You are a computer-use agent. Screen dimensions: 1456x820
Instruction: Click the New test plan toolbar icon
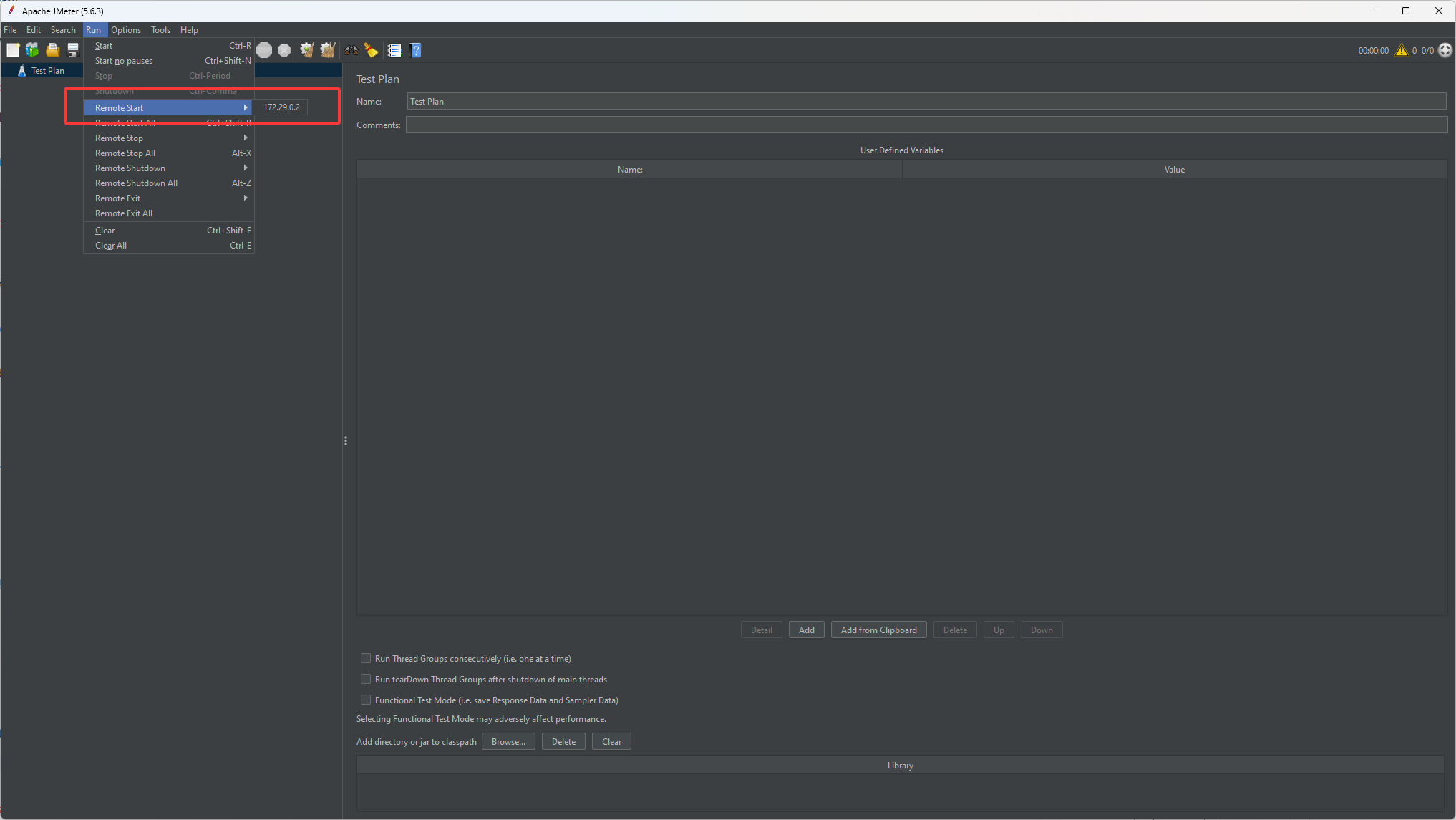[13, 50]
